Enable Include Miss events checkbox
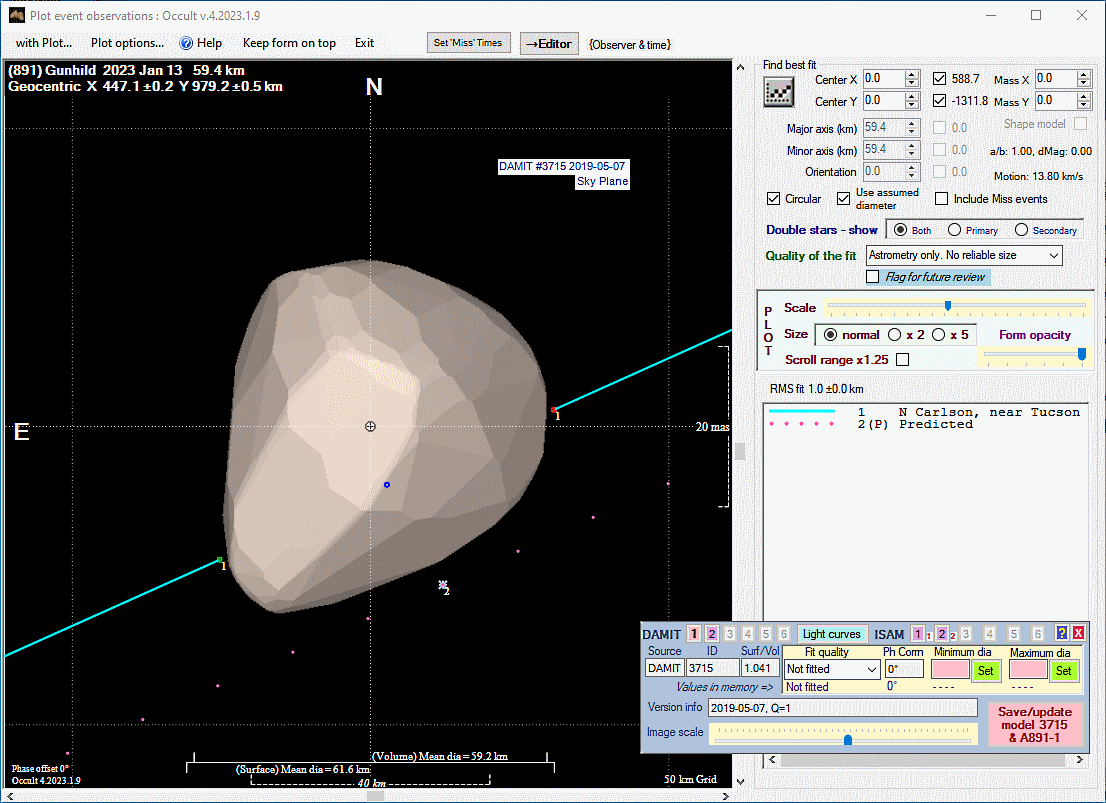 pos(942,199)
